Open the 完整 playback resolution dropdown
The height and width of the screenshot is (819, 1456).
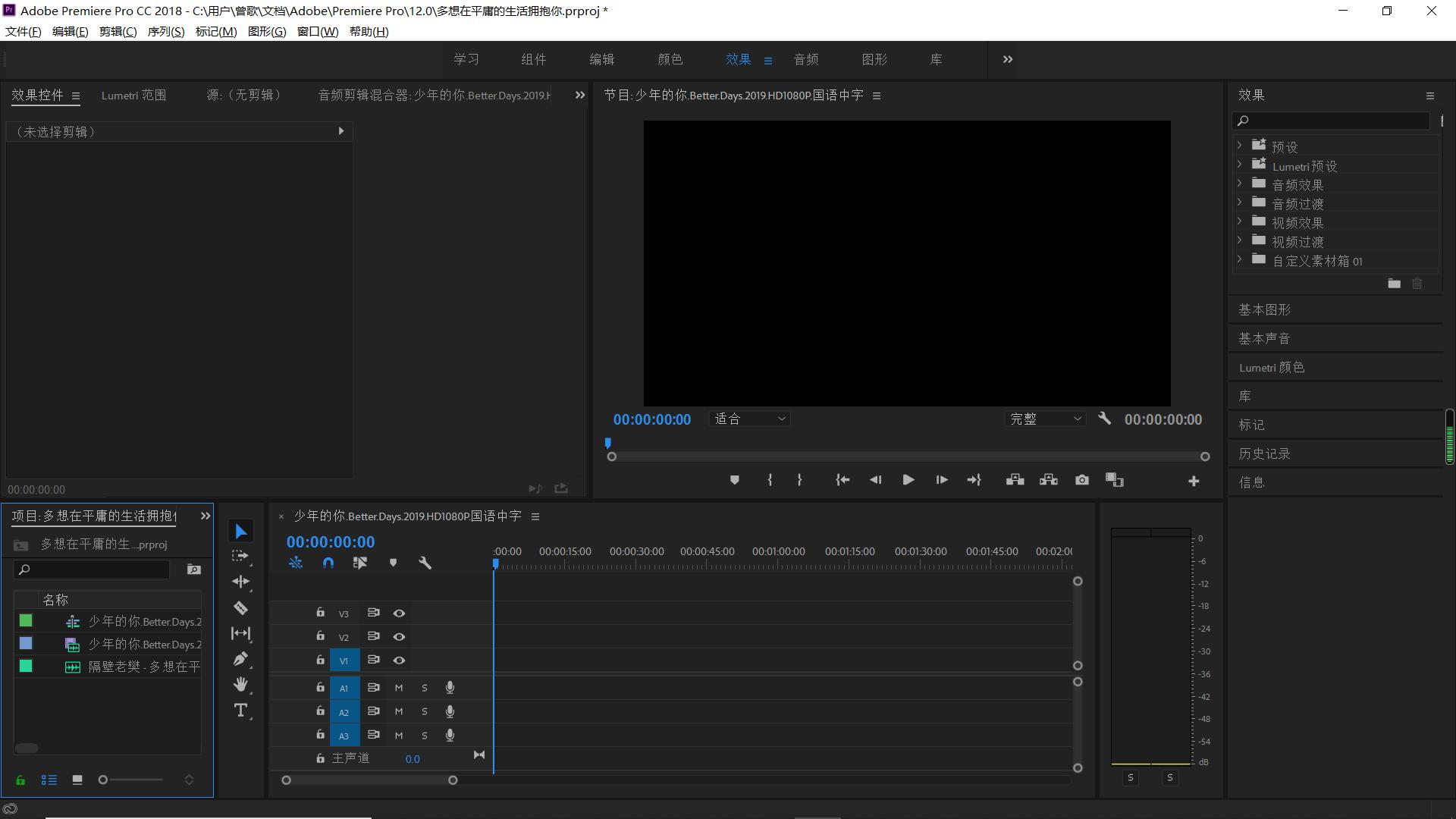tap(1045, 419)
